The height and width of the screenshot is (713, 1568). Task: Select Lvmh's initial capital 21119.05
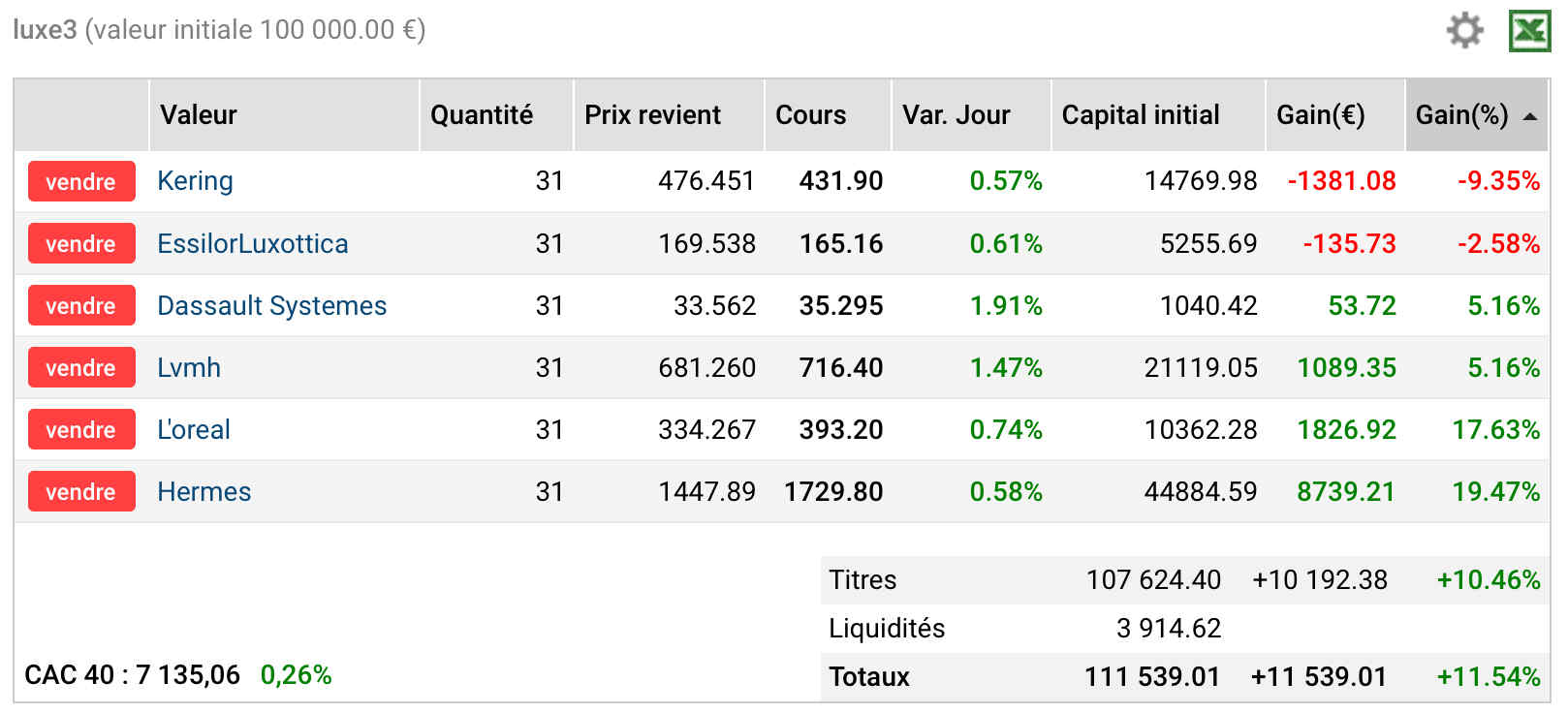(x=1200, y=367)
